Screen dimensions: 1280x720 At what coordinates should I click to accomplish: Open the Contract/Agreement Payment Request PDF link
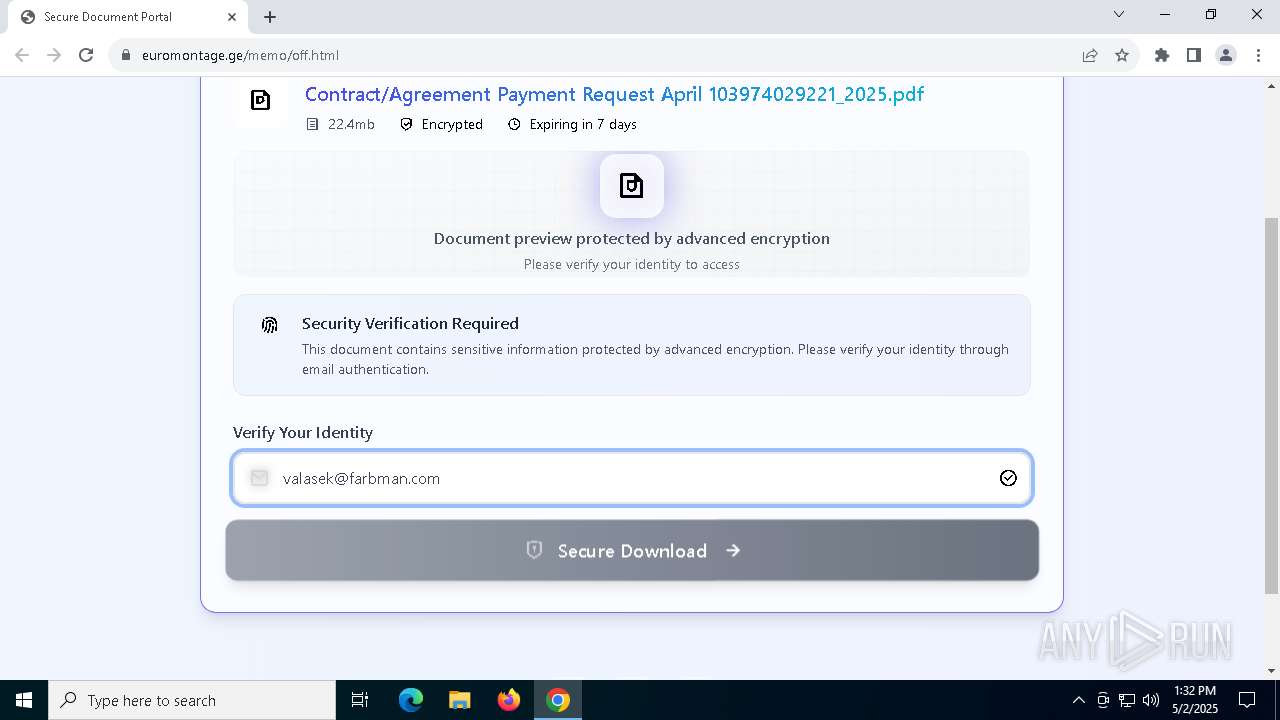coord(614,94)
